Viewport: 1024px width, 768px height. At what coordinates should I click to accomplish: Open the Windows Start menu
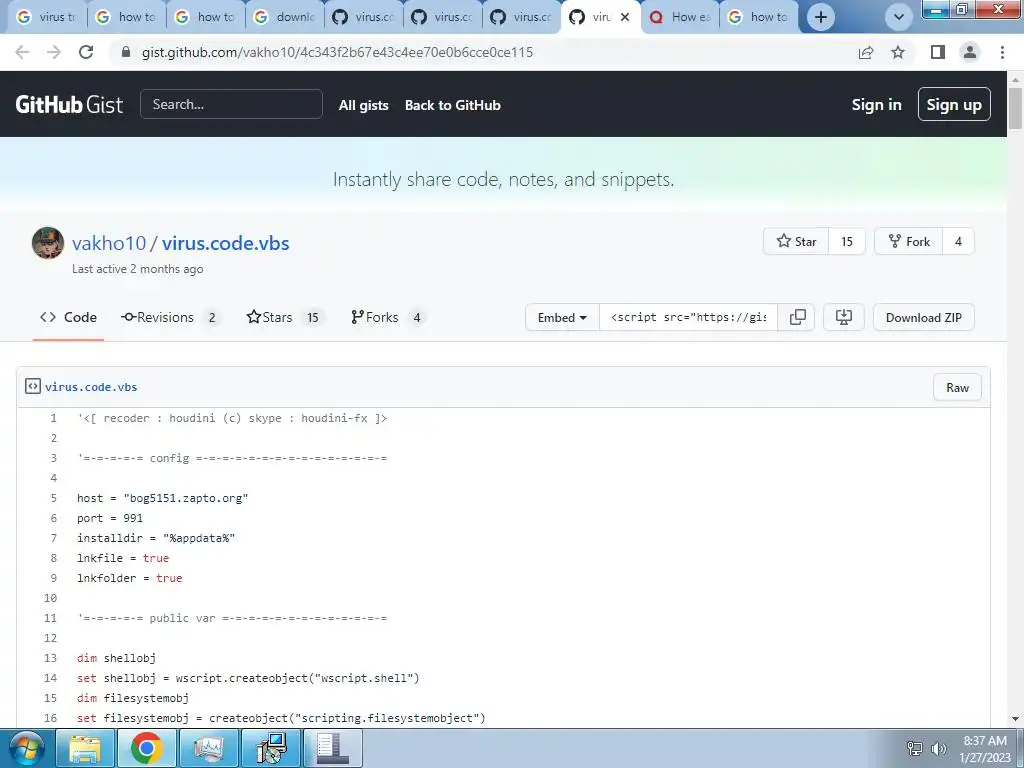tap(27, 748)
